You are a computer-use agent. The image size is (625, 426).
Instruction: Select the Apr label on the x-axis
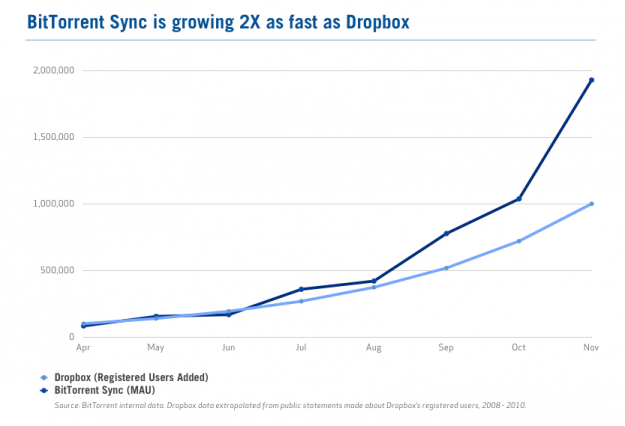point(83,348)
